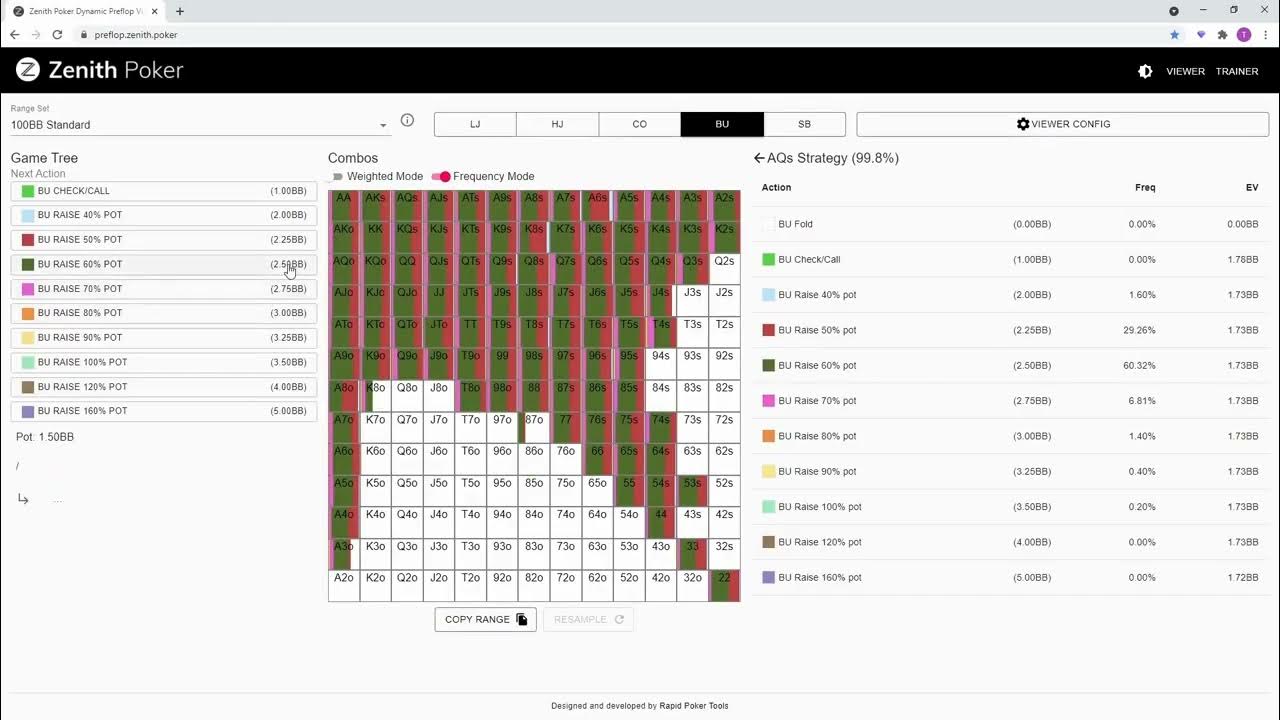Click the VIEWER CONFIG button

tap(1064, 124)
